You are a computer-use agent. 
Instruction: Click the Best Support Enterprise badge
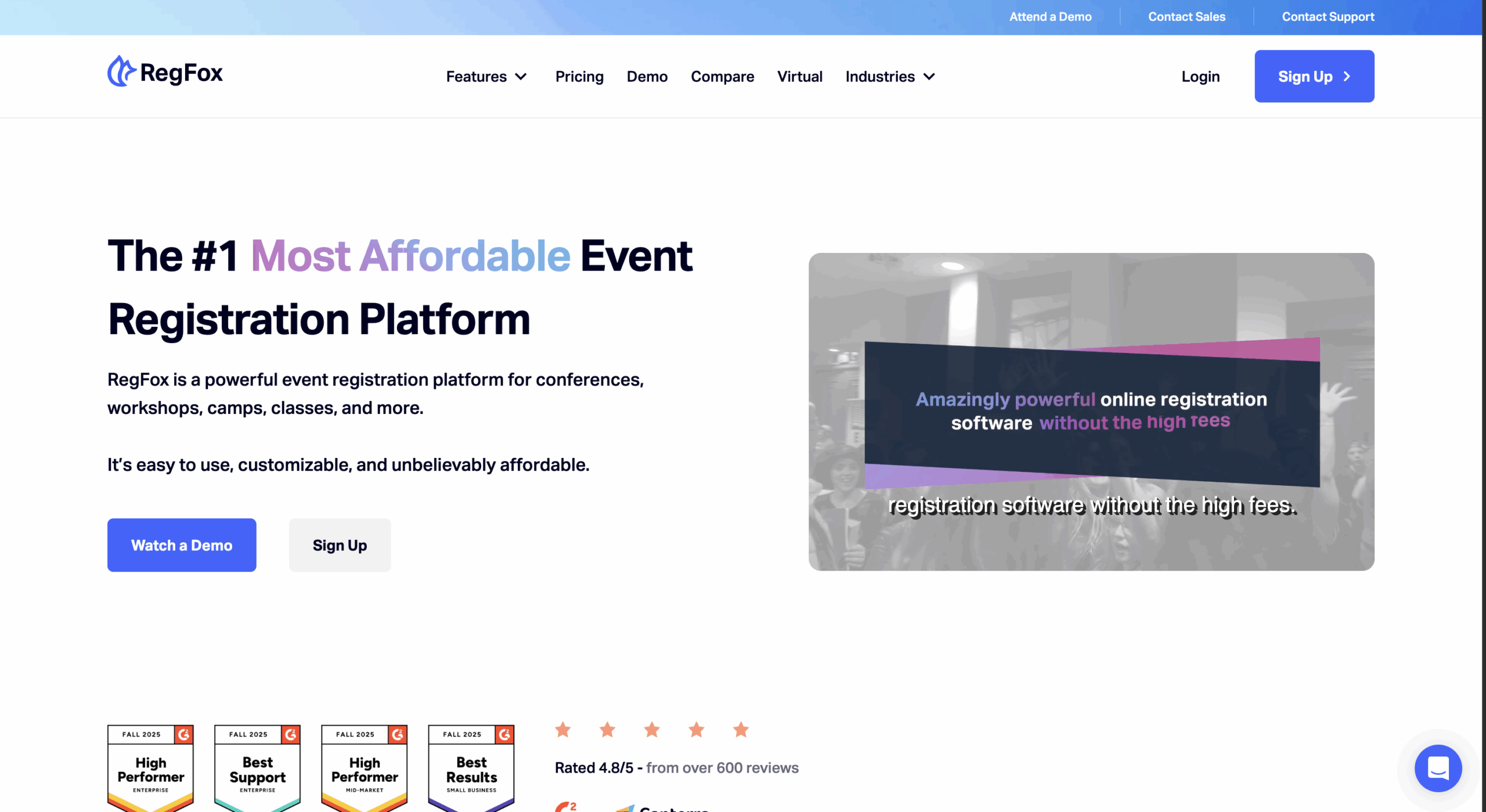[257, 768]
